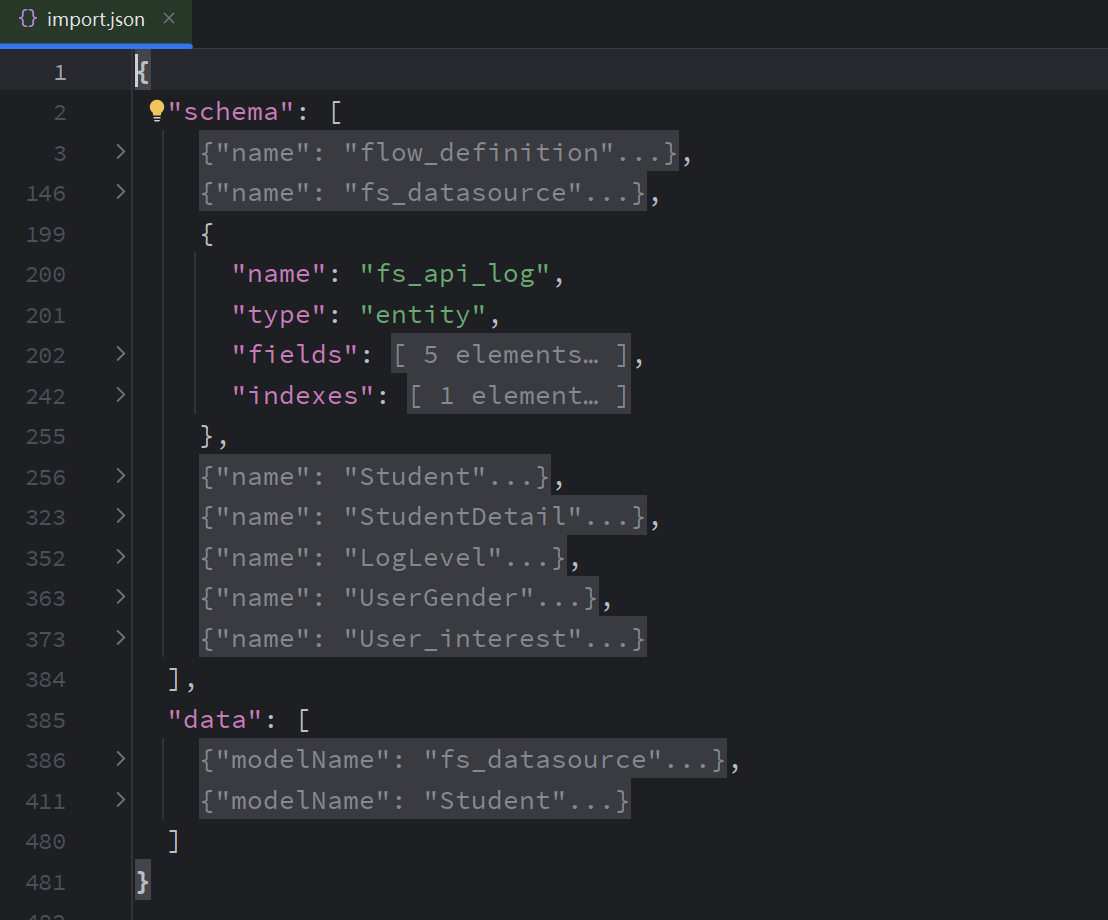Expand the fs_datasource modelName fold arrow
This screenshot has height=920, width=1108.
[120, 760]
